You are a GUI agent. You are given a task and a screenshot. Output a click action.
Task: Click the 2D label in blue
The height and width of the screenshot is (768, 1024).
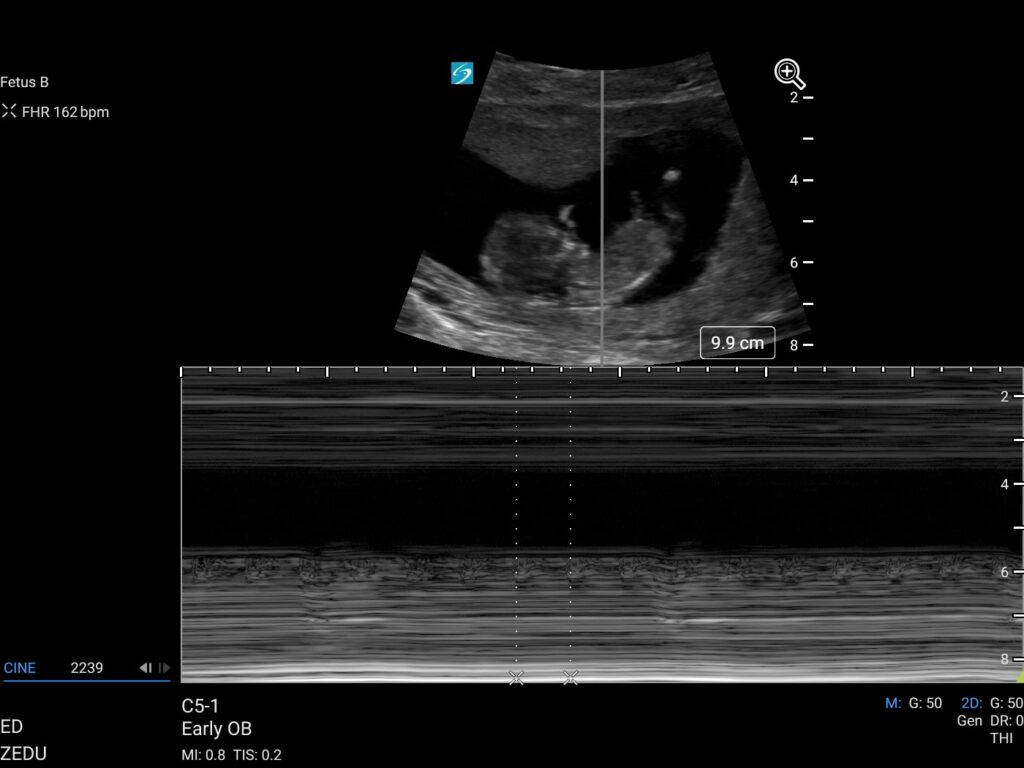coord(972,703)
